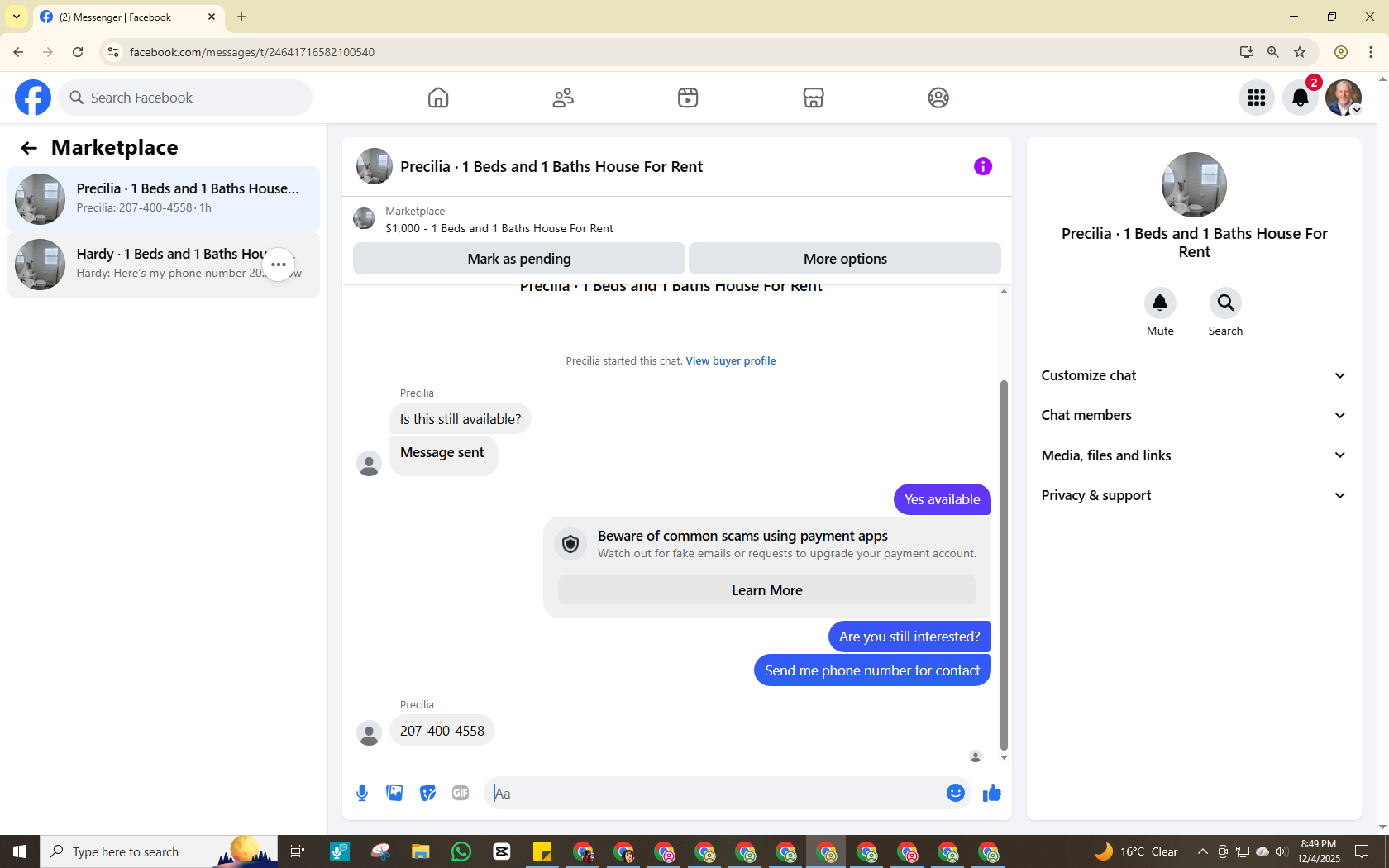Click 'Send me phone number for contact' message
The width and height of the screenshot is (1389, 868).
point(872,670)
